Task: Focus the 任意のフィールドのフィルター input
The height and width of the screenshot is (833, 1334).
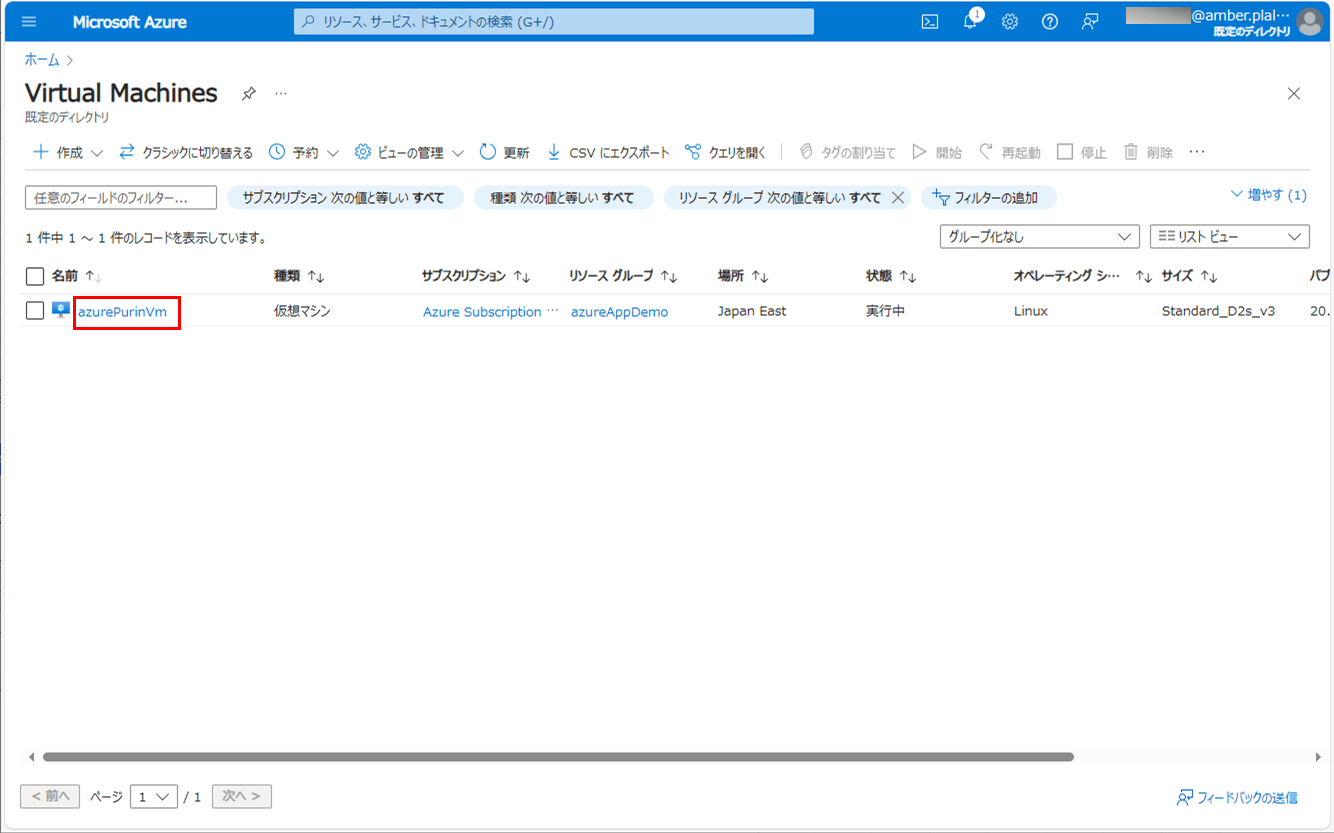Action: click(x=121, y=198)
